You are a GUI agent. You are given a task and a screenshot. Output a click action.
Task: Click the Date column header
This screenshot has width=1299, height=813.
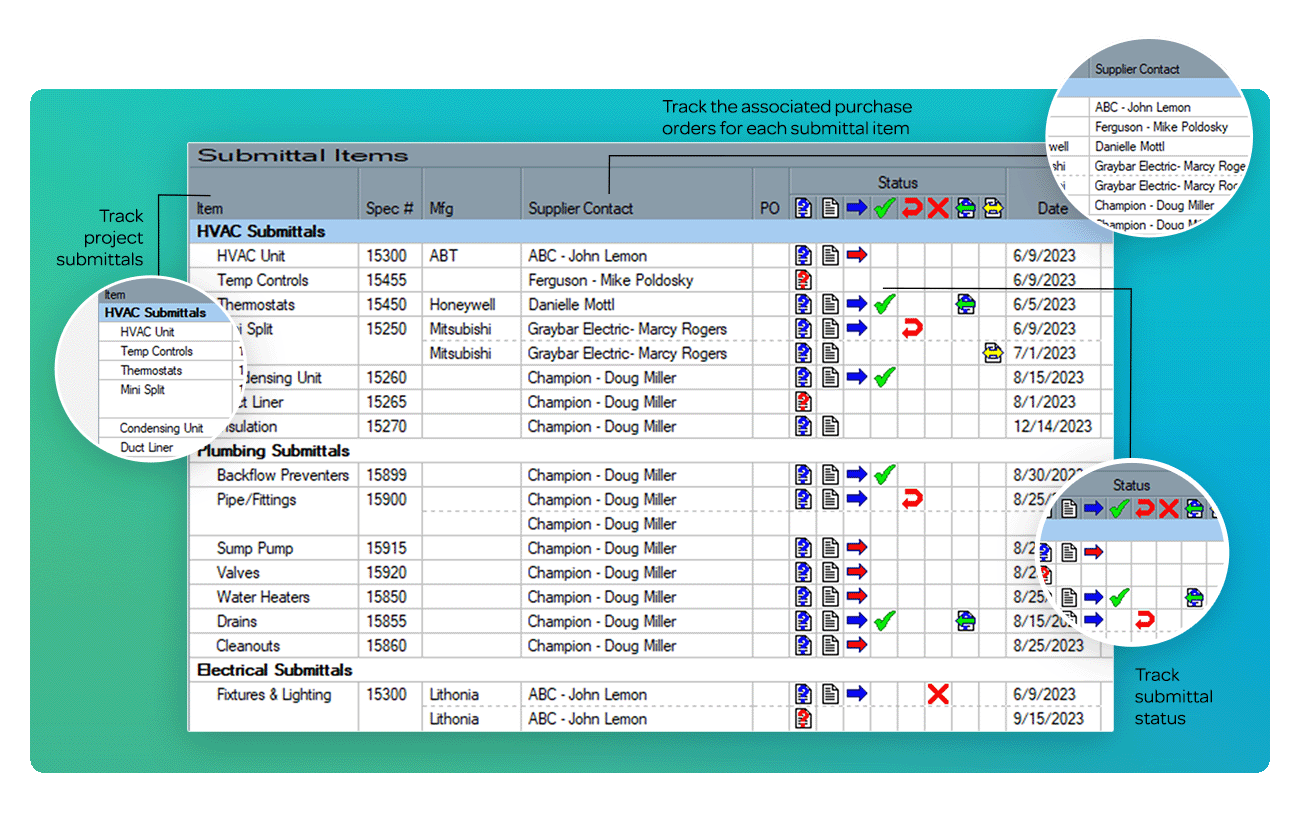click(1053, 208)
